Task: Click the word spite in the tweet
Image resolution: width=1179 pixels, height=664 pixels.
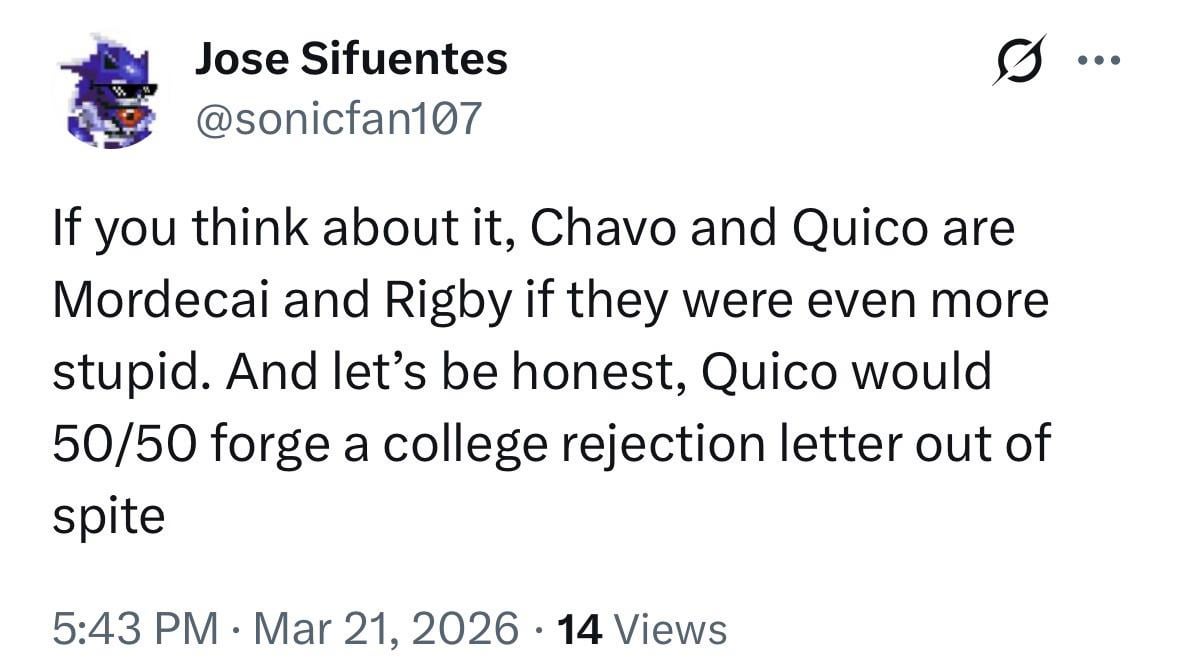Action: point(108,517)
